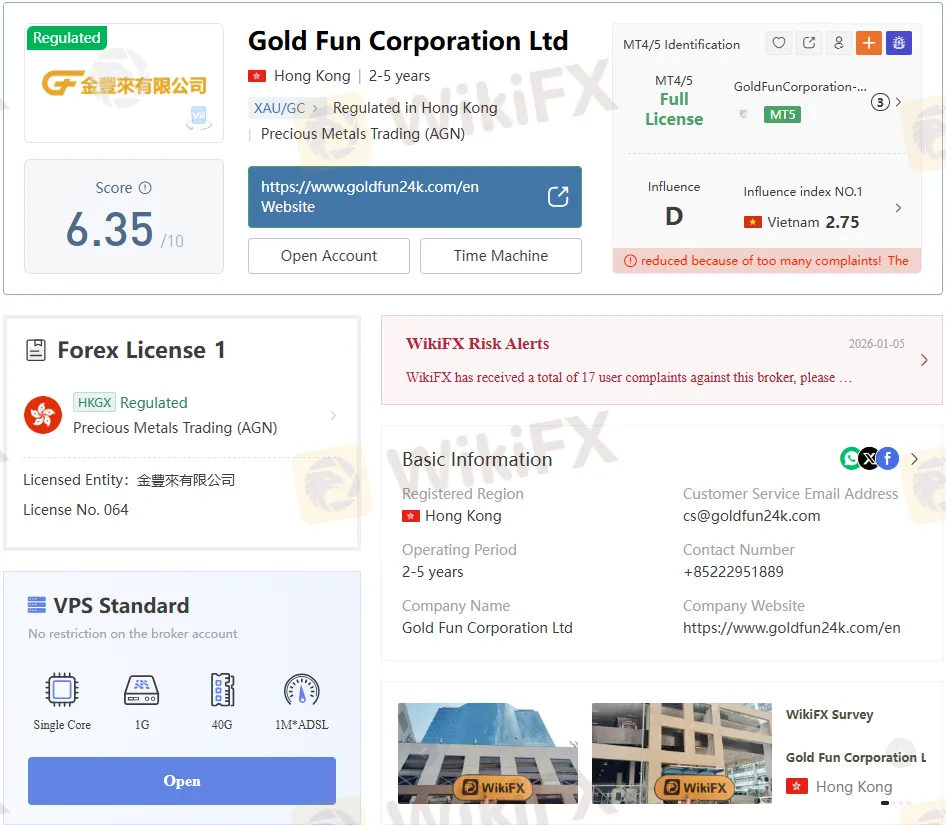Click the X social icon
Viewport: 946px width, 825px height.
[x=869, y=459]
